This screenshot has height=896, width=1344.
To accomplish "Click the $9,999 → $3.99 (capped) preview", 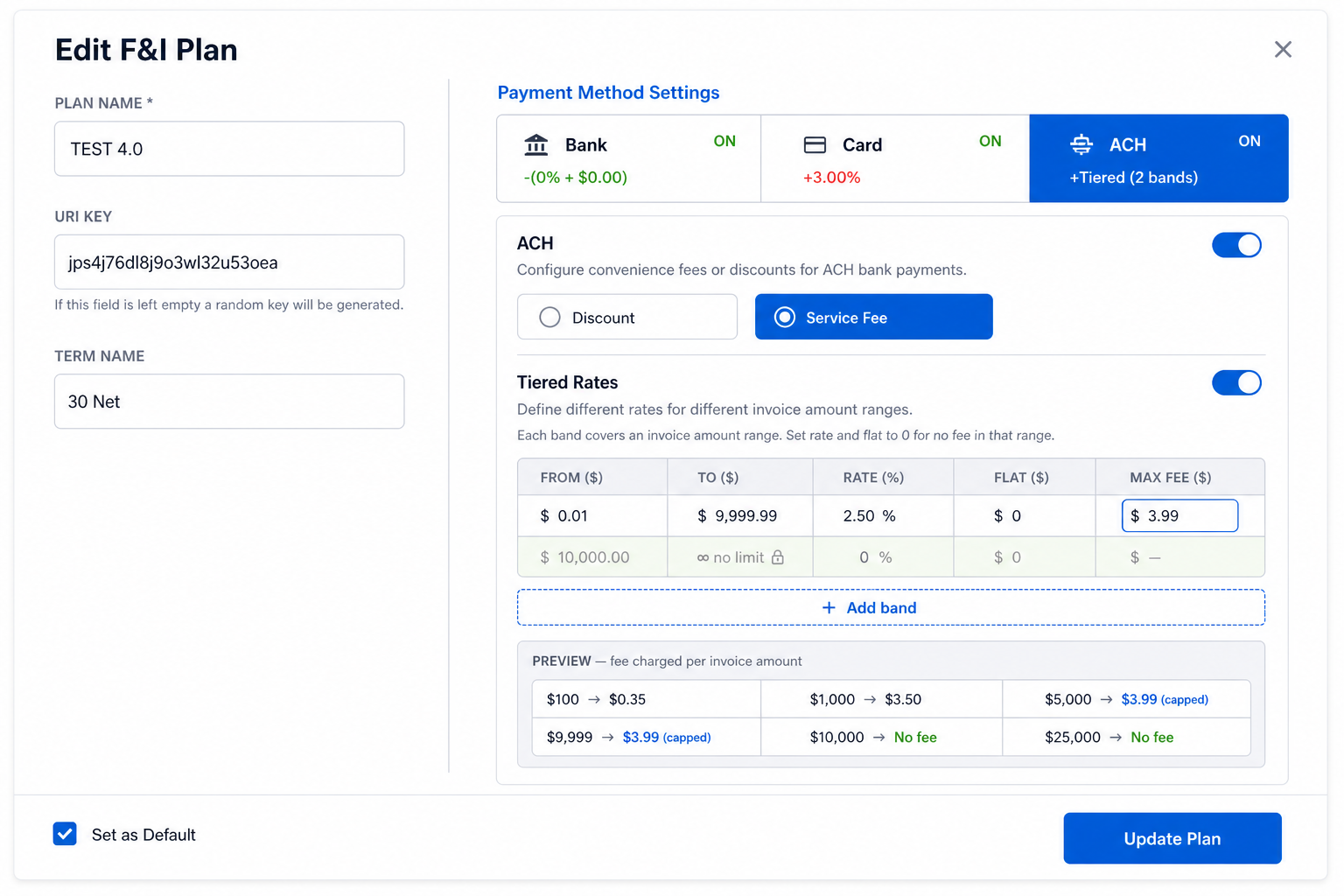I will pyautogui.click(x=647, y=737).
